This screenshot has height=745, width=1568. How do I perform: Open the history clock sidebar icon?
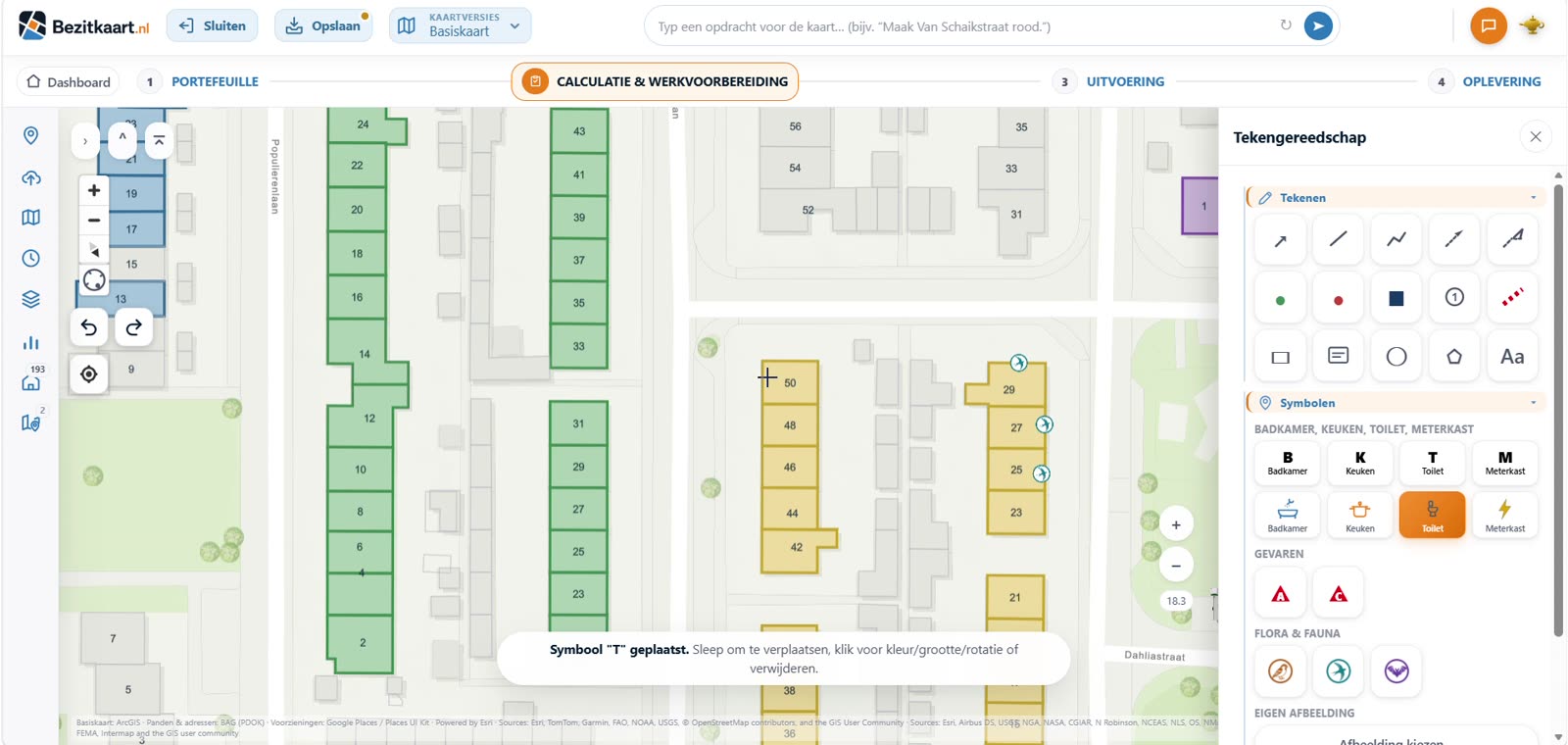(x=31, y=259)
